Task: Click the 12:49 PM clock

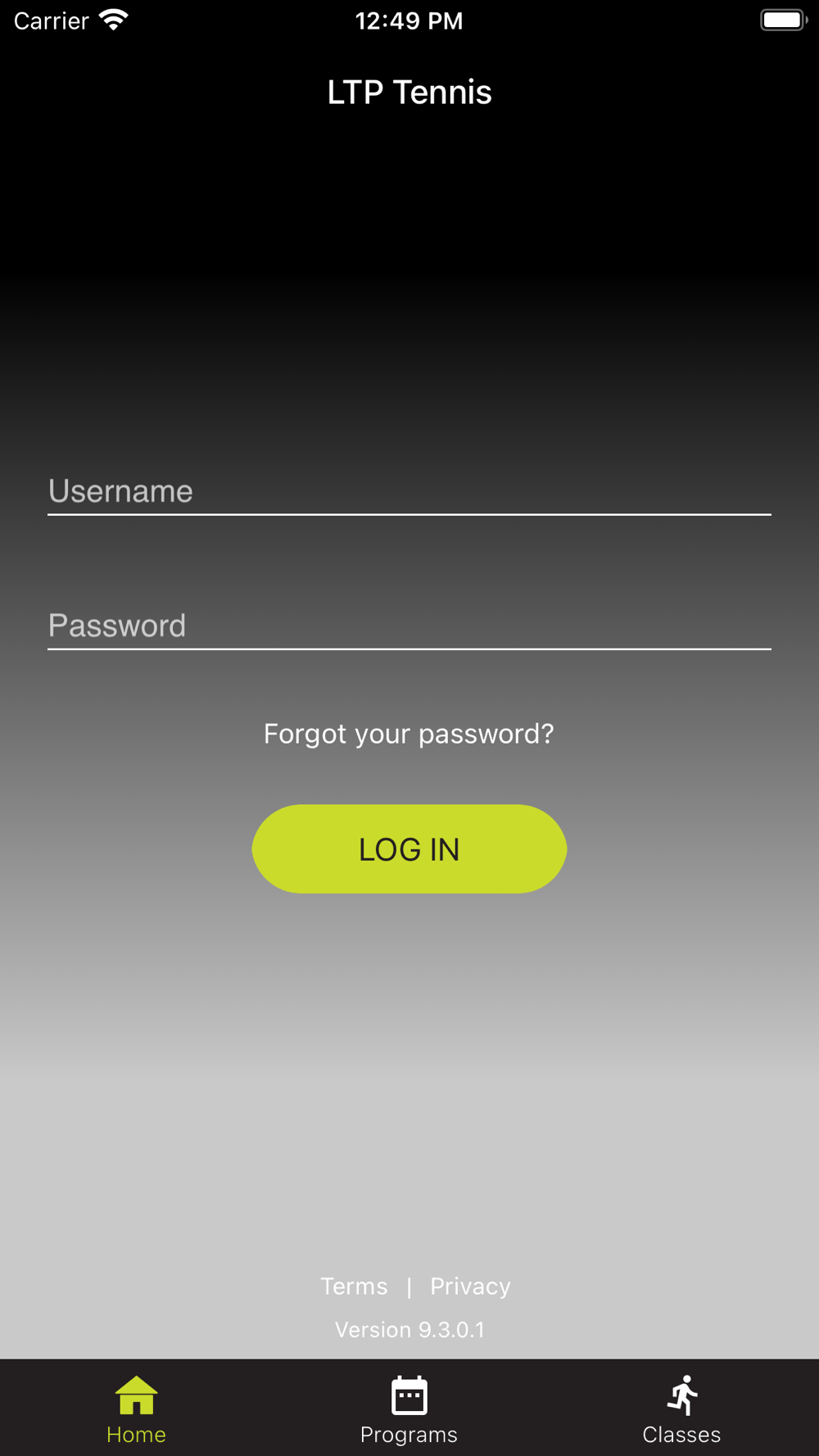Action: tap(409, 20)
